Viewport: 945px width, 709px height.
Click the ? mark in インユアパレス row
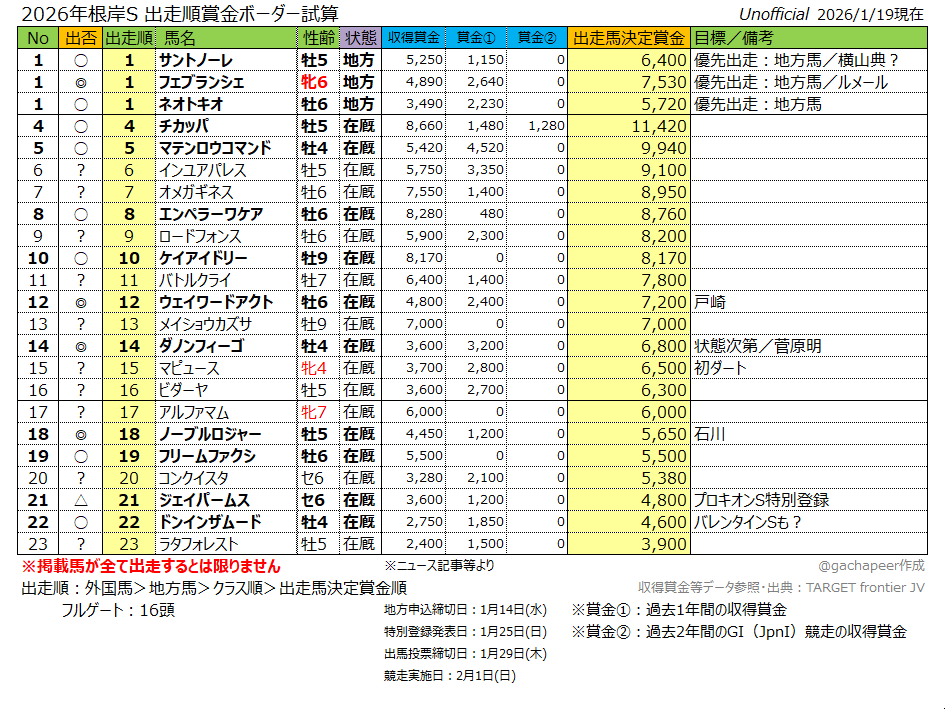click(80, 170)
